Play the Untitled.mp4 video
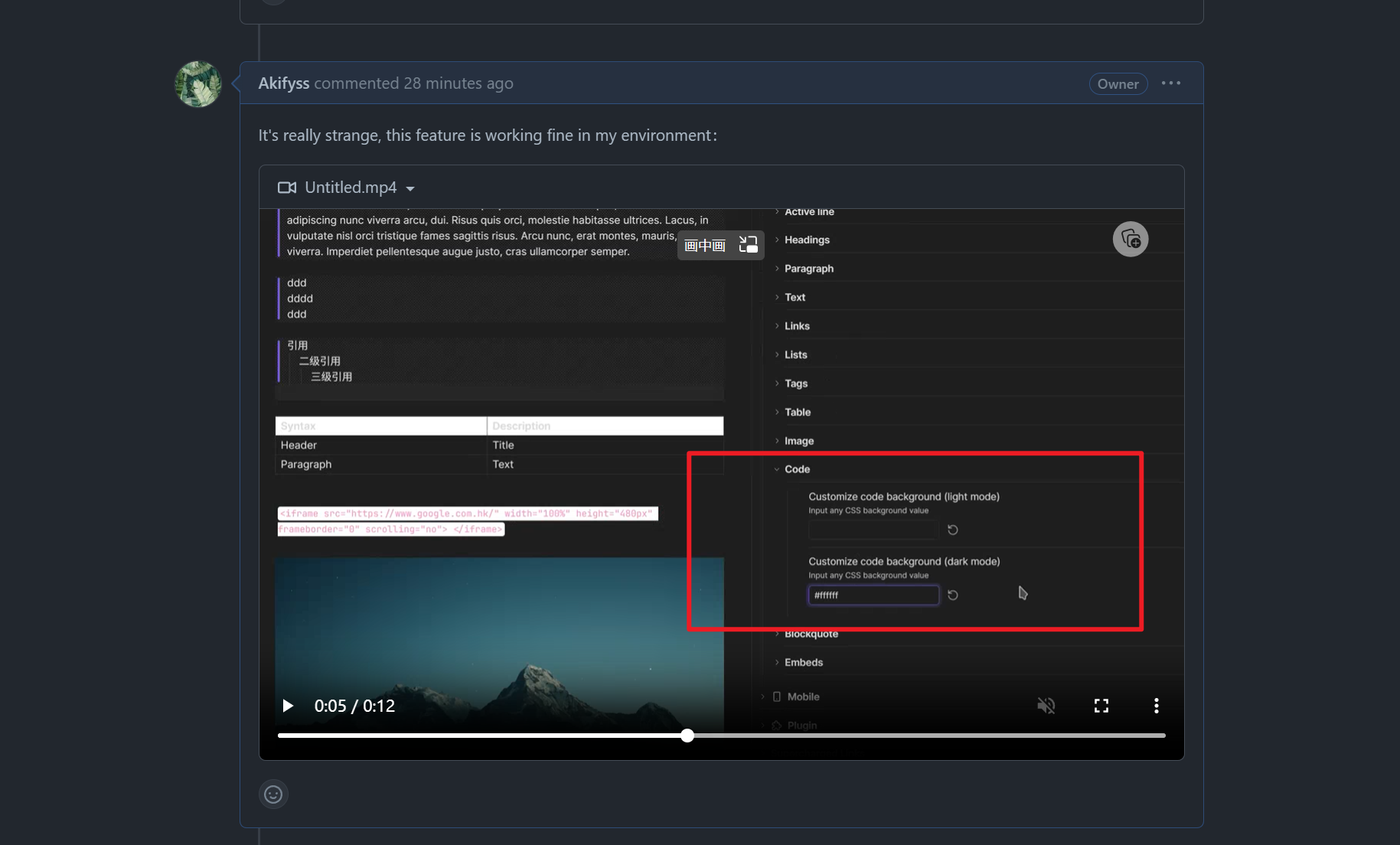This screenshot has height=845, width=1400. point(287,705)
